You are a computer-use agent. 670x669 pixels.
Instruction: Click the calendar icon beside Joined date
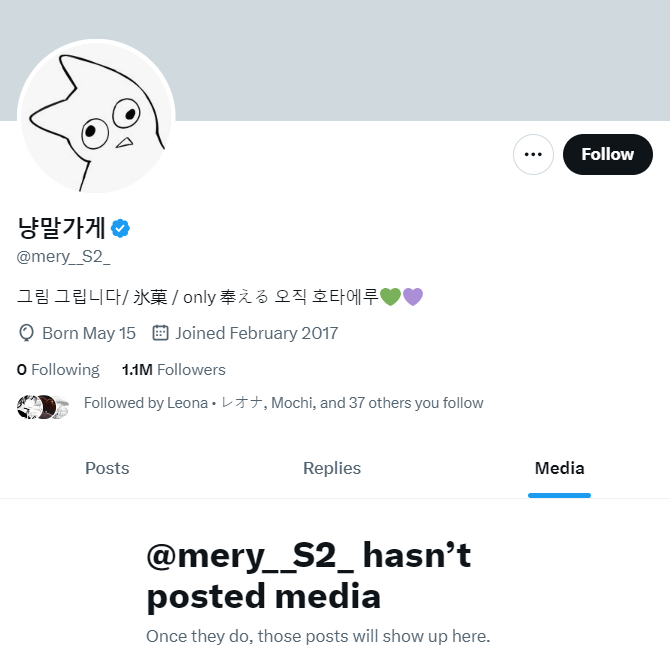pos(160,333)
